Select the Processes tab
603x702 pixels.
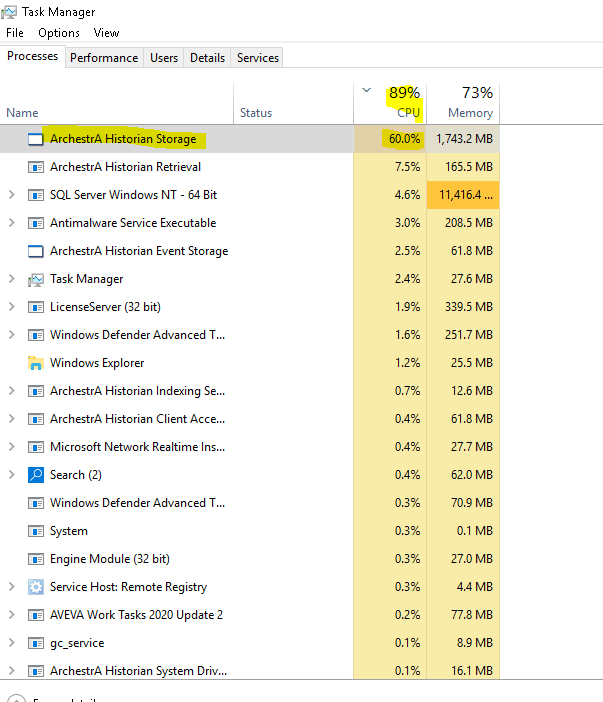click(33, 56)
